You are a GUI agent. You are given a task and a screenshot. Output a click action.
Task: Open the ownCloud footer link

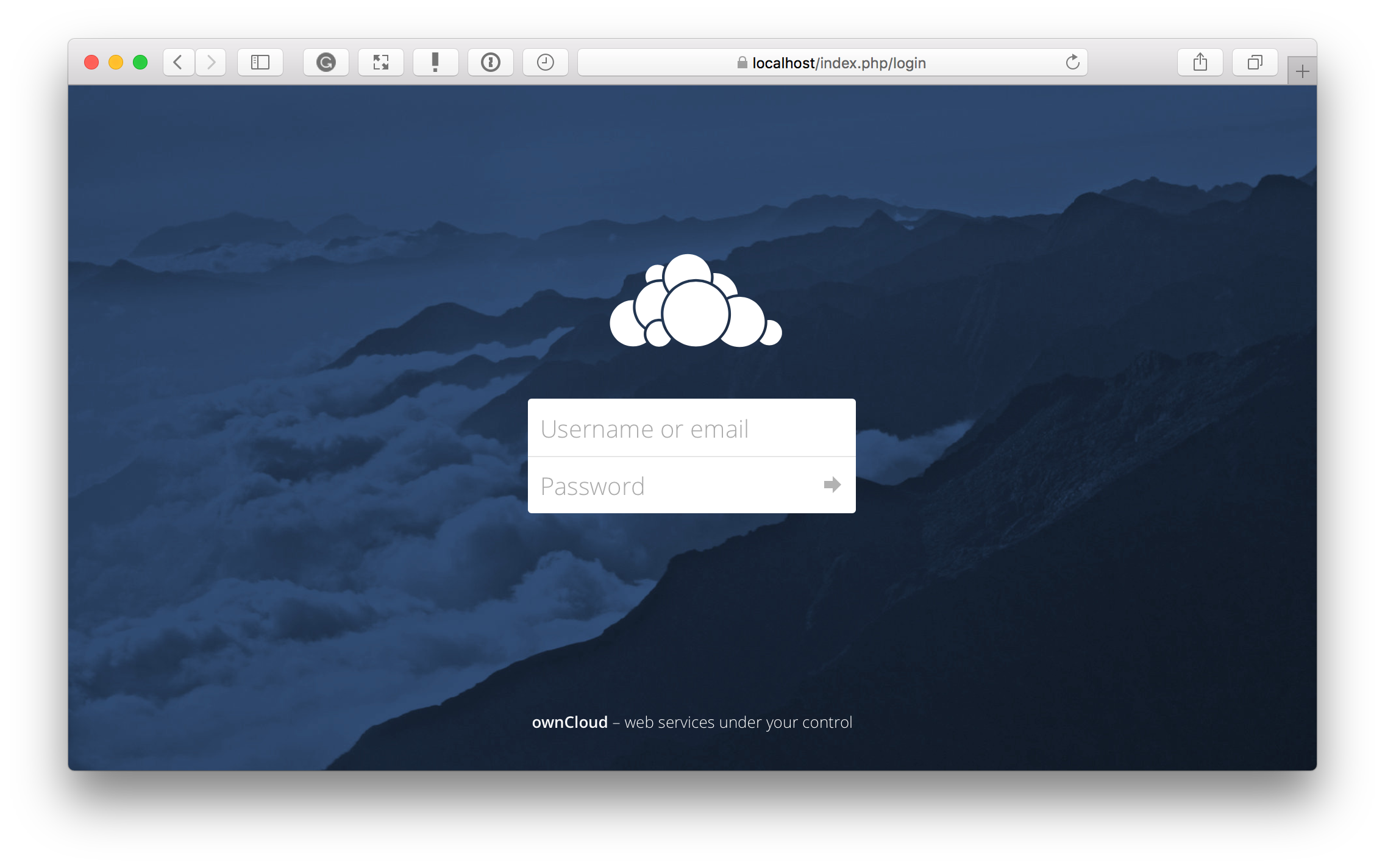point(570,722)
